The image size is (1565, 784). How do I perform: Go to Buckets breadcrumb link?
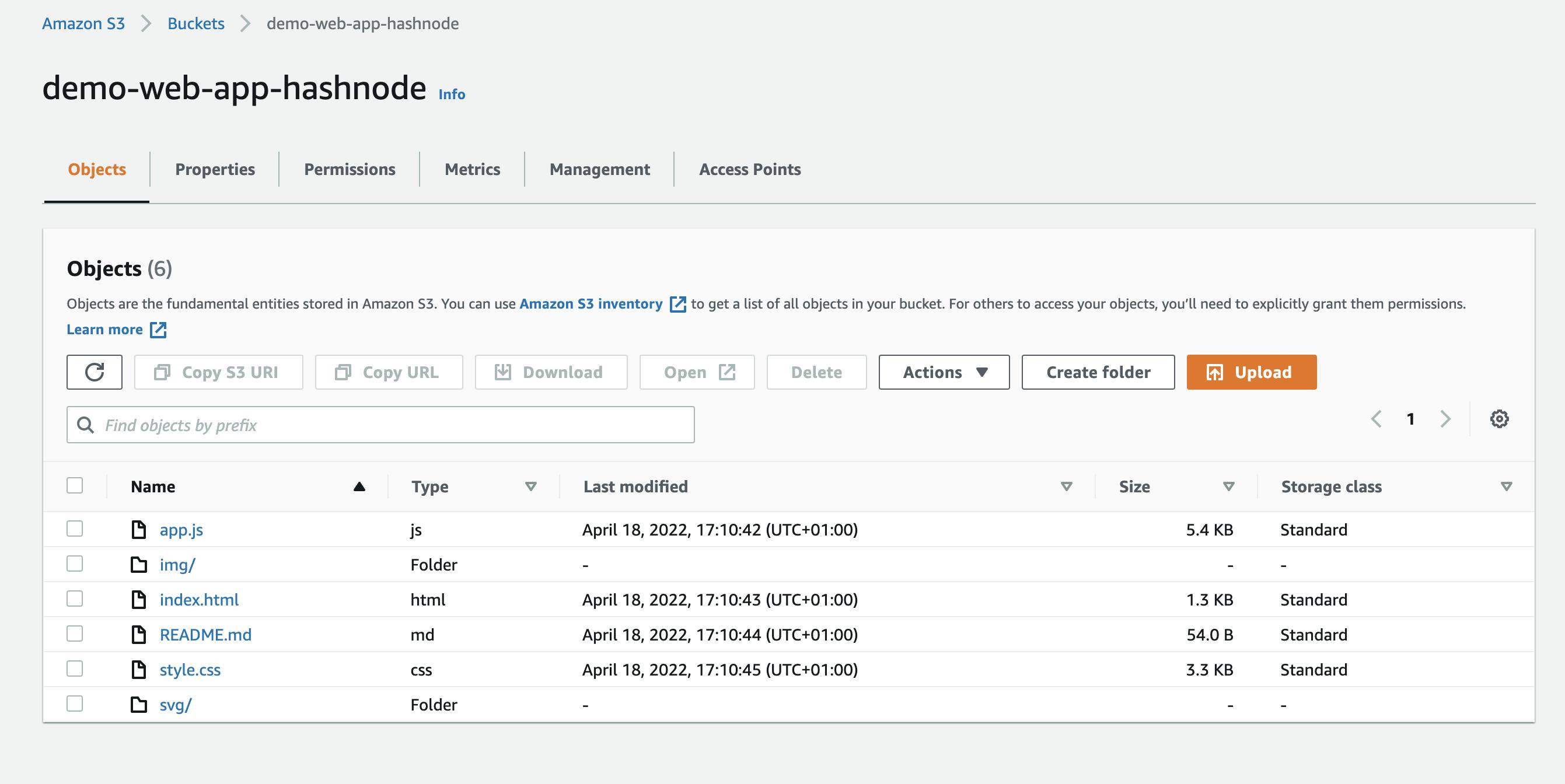195,24
